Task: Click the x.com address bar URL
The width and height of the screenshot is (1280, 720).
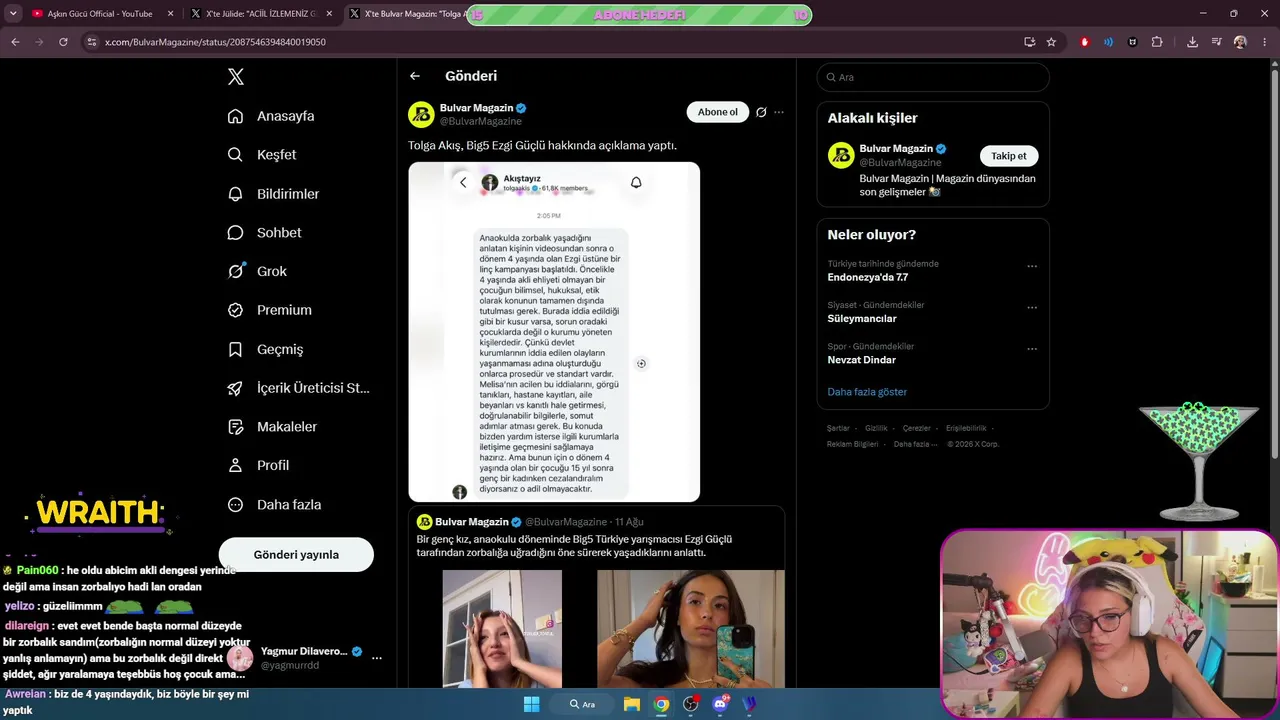Action: pyautogui.click(x=215, y=42)
